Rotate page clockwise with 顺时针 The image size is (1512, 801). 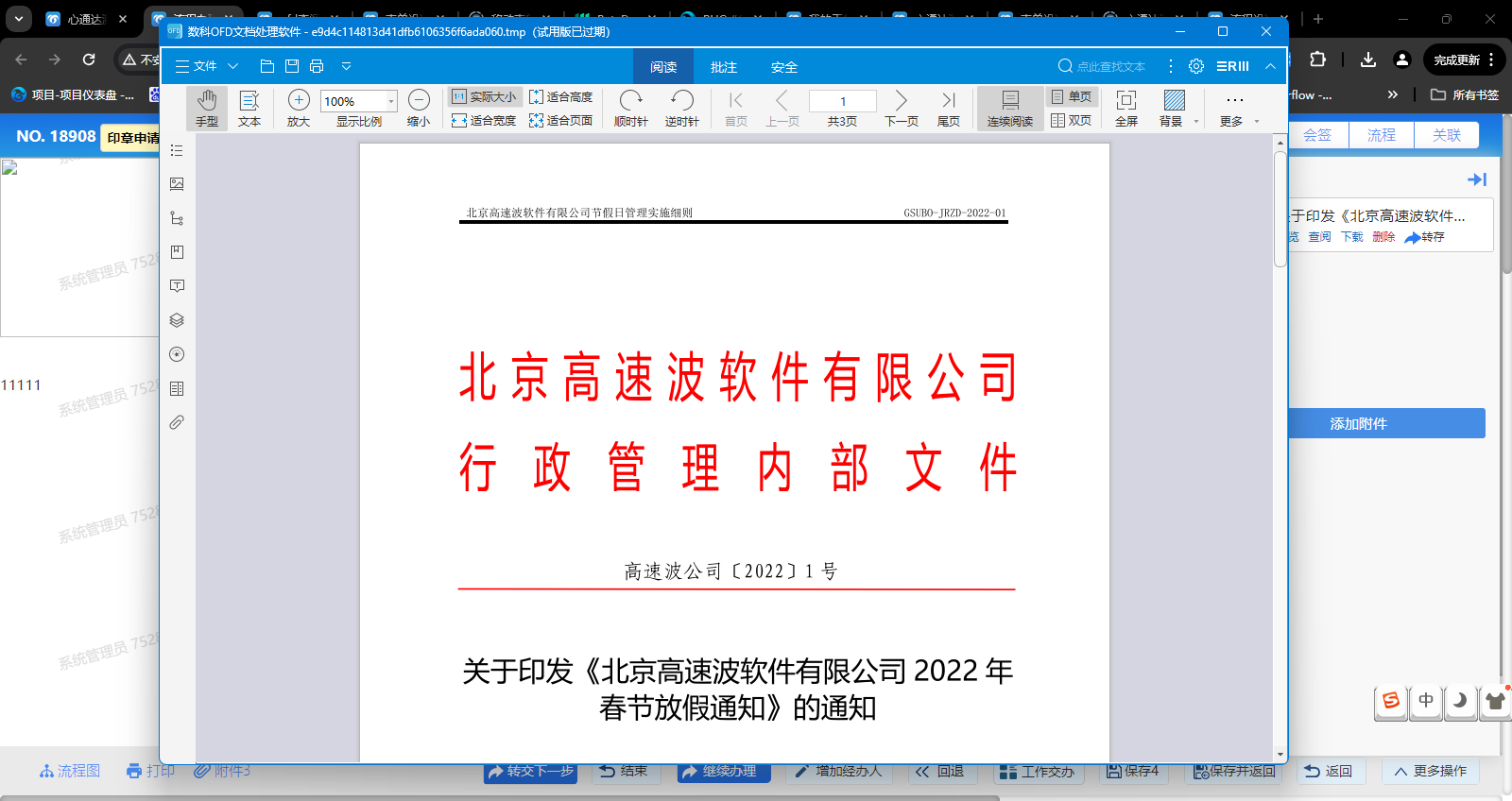[x=630, y=108]
